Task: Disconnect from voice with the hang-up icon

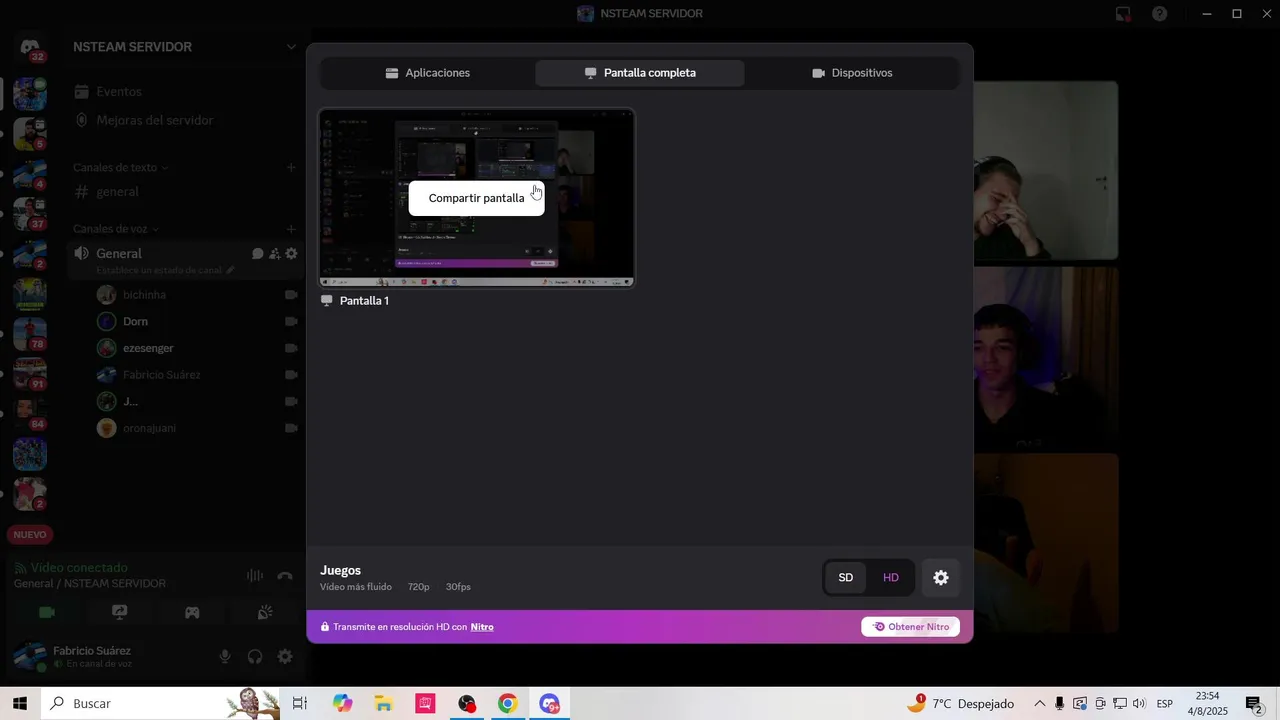Action: [x=285, y=575]
